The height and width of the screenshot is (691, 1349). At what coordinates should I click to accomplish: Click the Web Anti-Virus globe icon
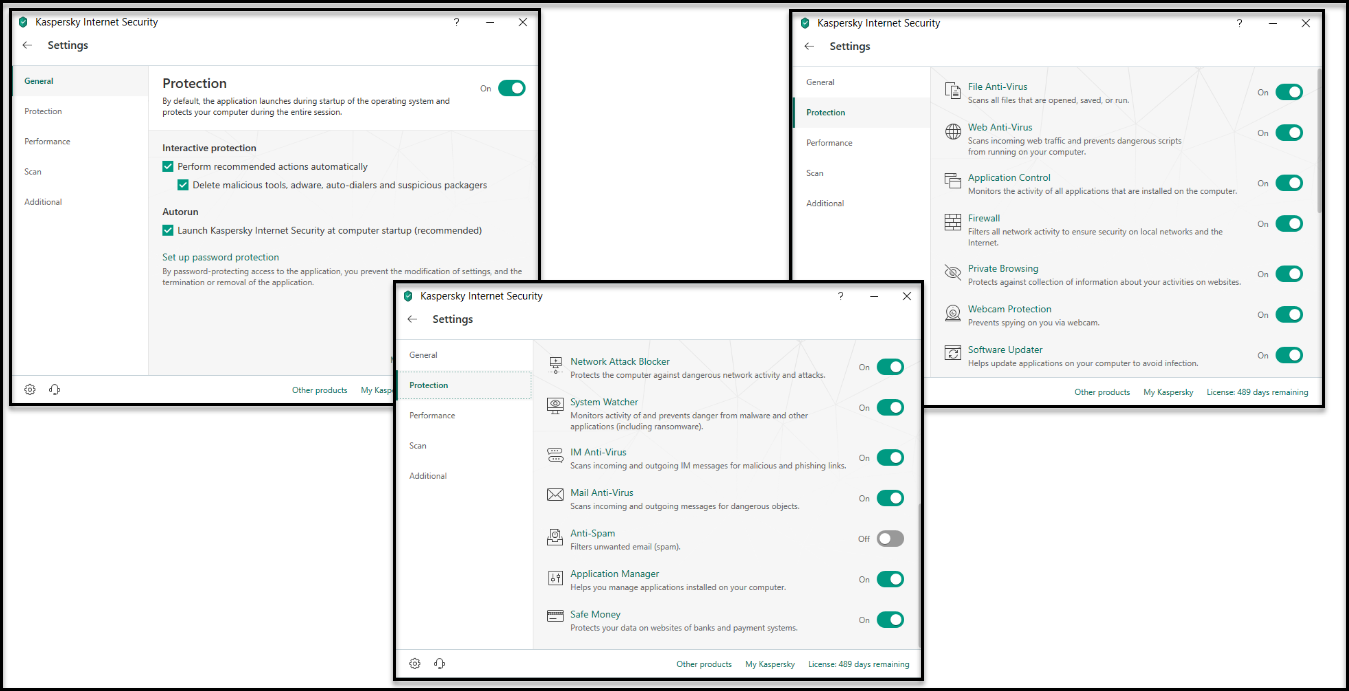coord(952,132)
